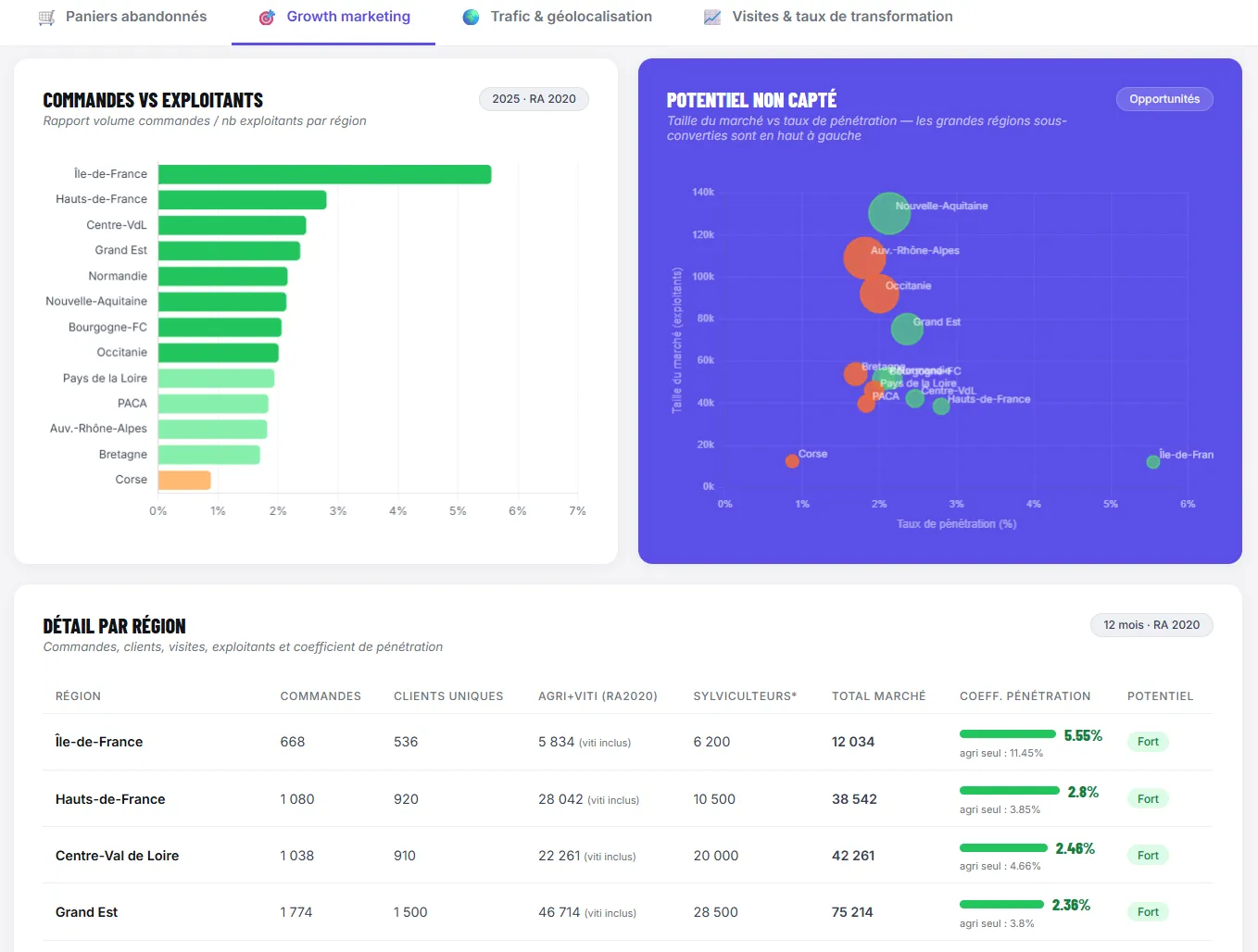
Task: Click the globe icon of Trafic & géolocalisation
Action: pyautogui.click(x=471, y=18)
